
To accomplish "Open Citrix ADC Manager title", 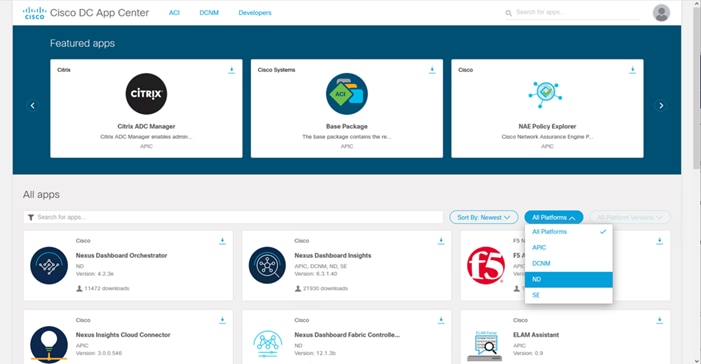I will click(146, 127).
